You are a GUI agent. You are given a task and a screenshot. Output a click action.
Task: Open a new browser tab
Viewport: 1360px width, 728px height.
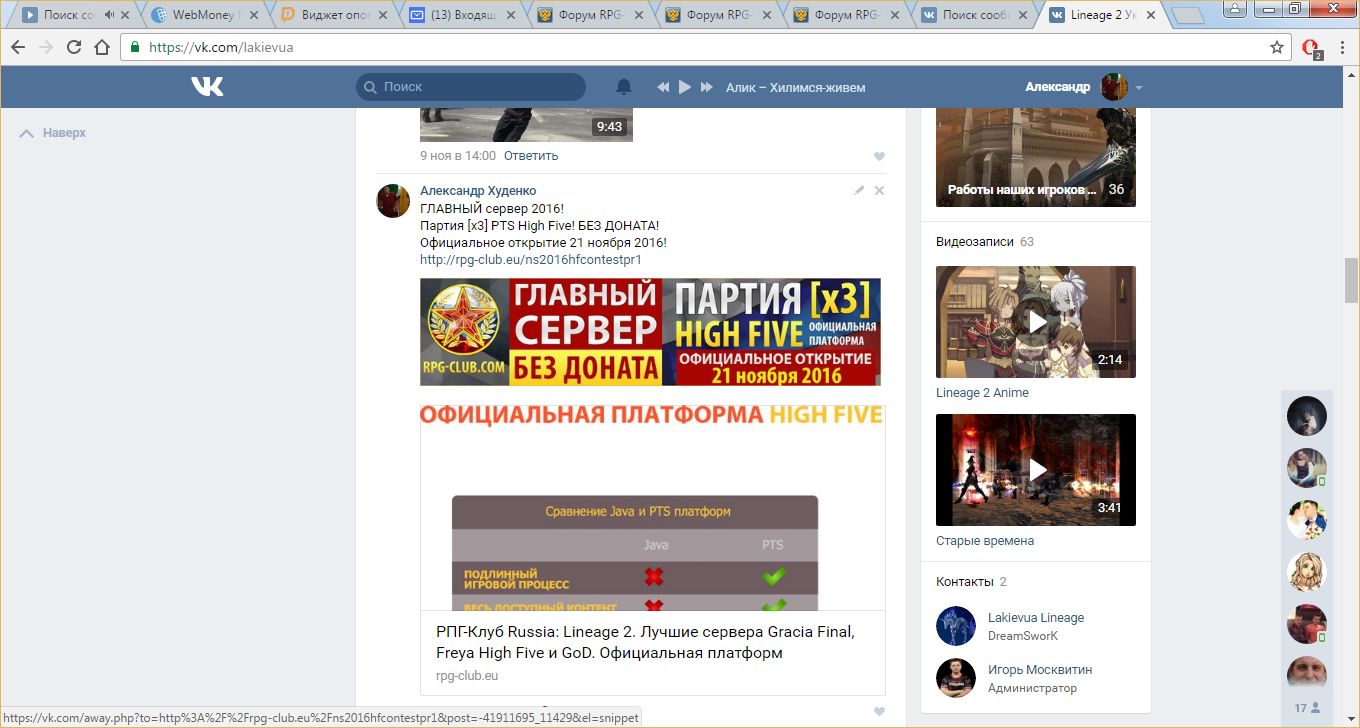(1187, 15)
